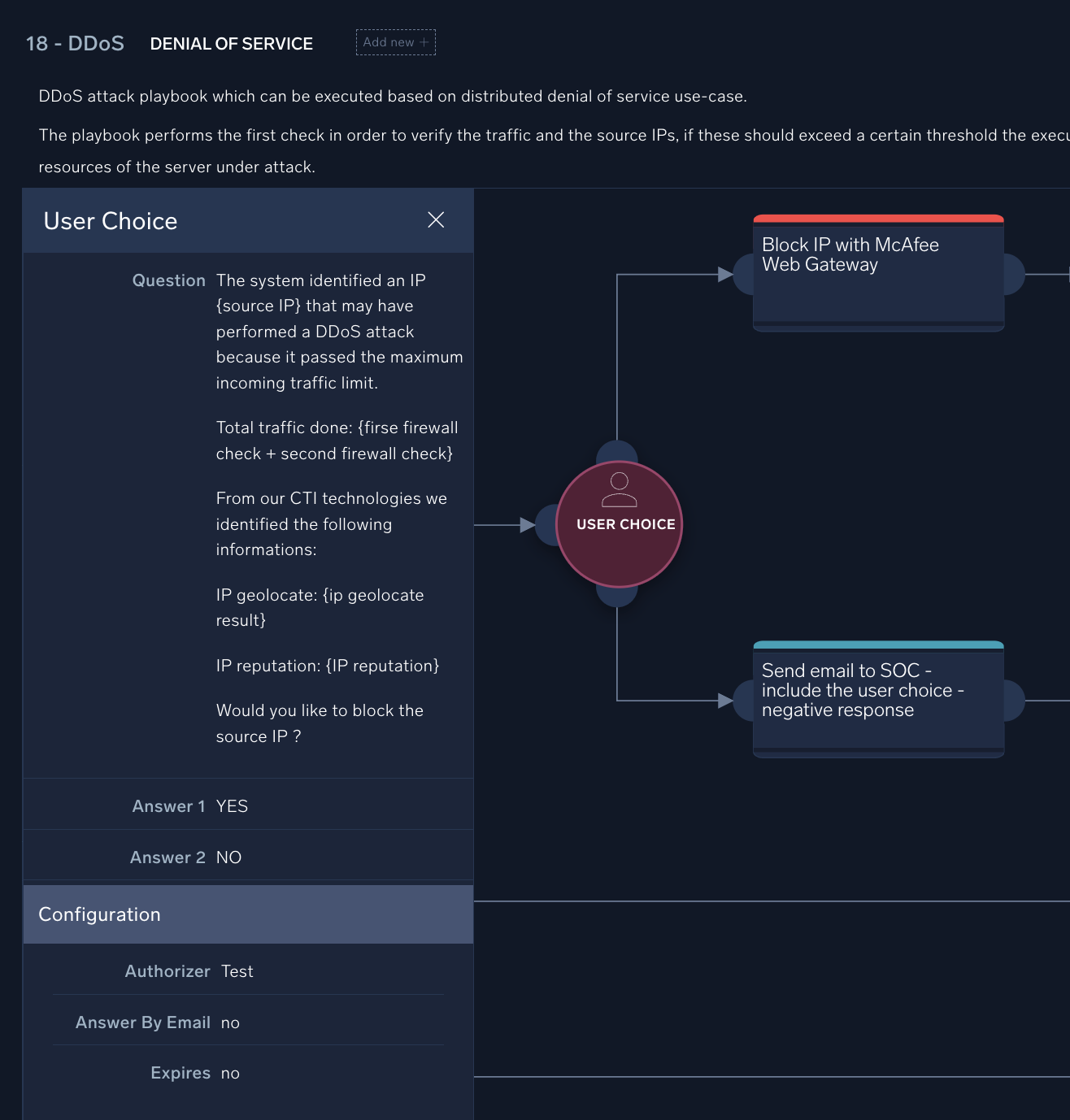Switch to the DENIAL OF SERVICE tab
Viewport: 1070px width, 1120px height.
(x=231, y=44)
